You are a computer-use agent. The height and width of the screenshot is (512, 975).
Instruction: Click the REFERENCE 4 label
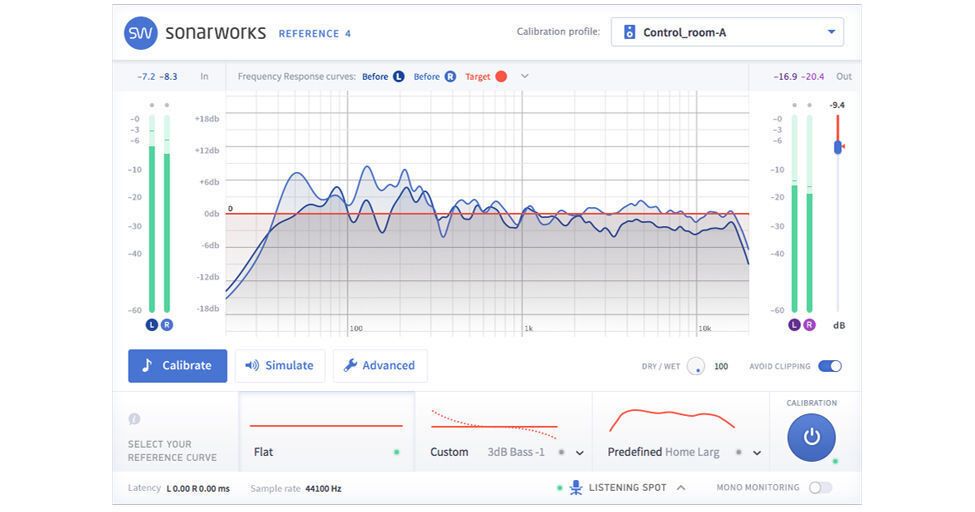point(315,34)
